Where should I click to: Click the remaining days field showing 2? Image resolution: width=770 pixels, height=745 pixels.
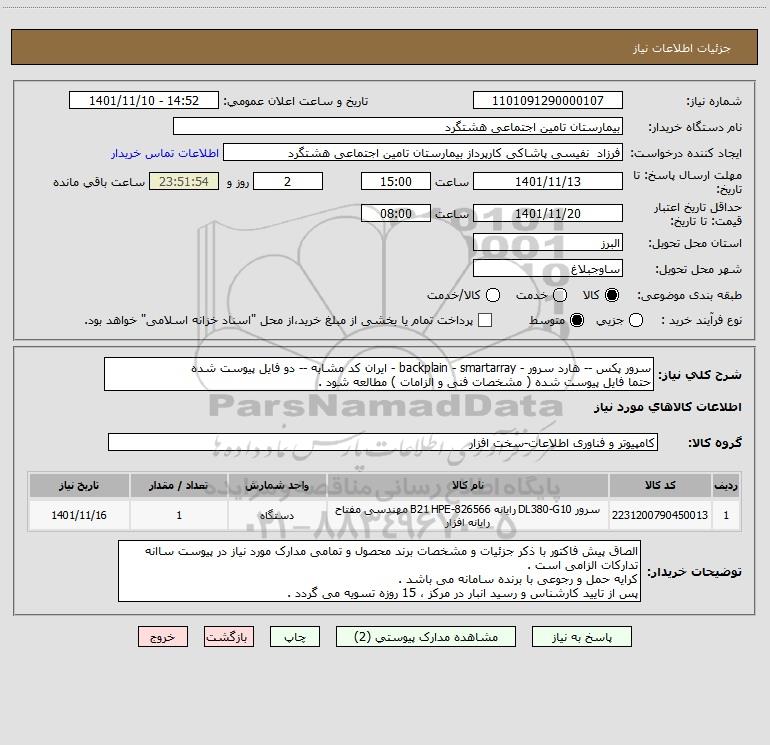tap(288, 181)
